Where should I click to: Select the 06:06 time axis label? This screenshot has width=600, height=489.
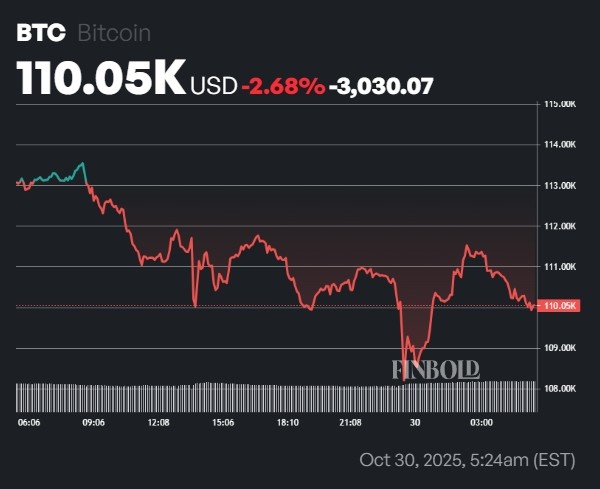click(x=30, y=423)
